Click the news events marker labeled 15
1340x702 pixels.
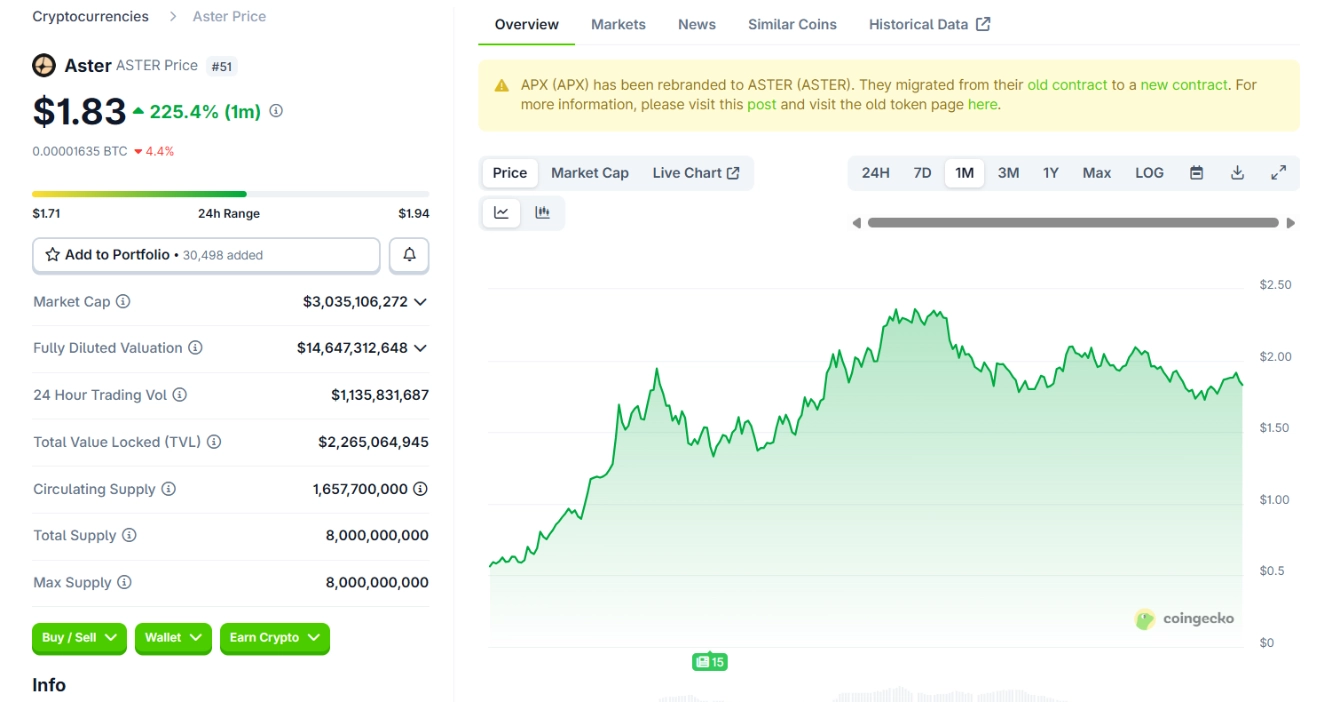pyautogui.click(x=709, y=662)
